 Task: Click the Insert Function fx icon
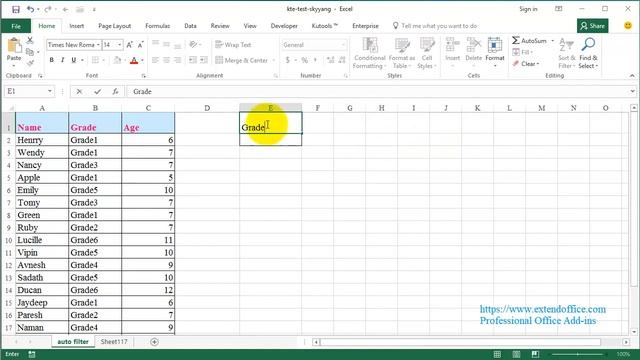[116, 91]
